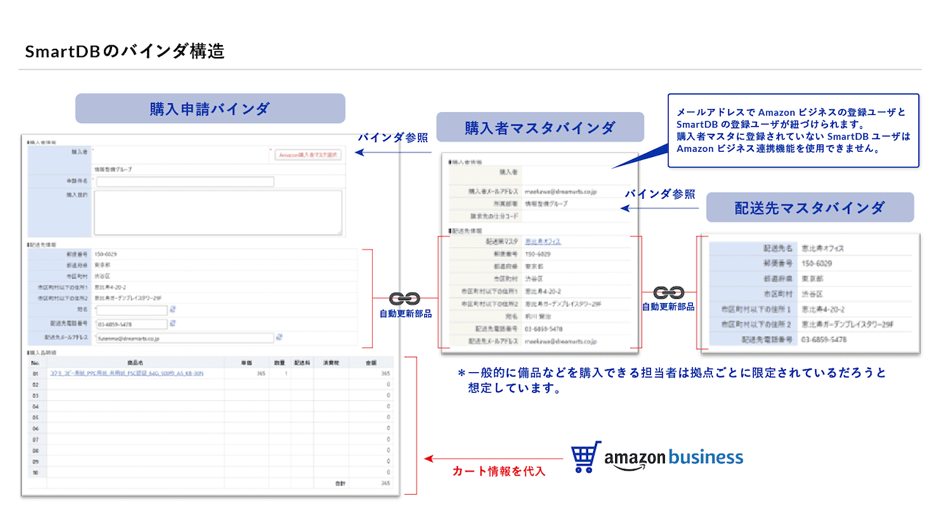This screenshot has width=940, height=529.
Task: Click the 数量 column header
Action: 279,363
